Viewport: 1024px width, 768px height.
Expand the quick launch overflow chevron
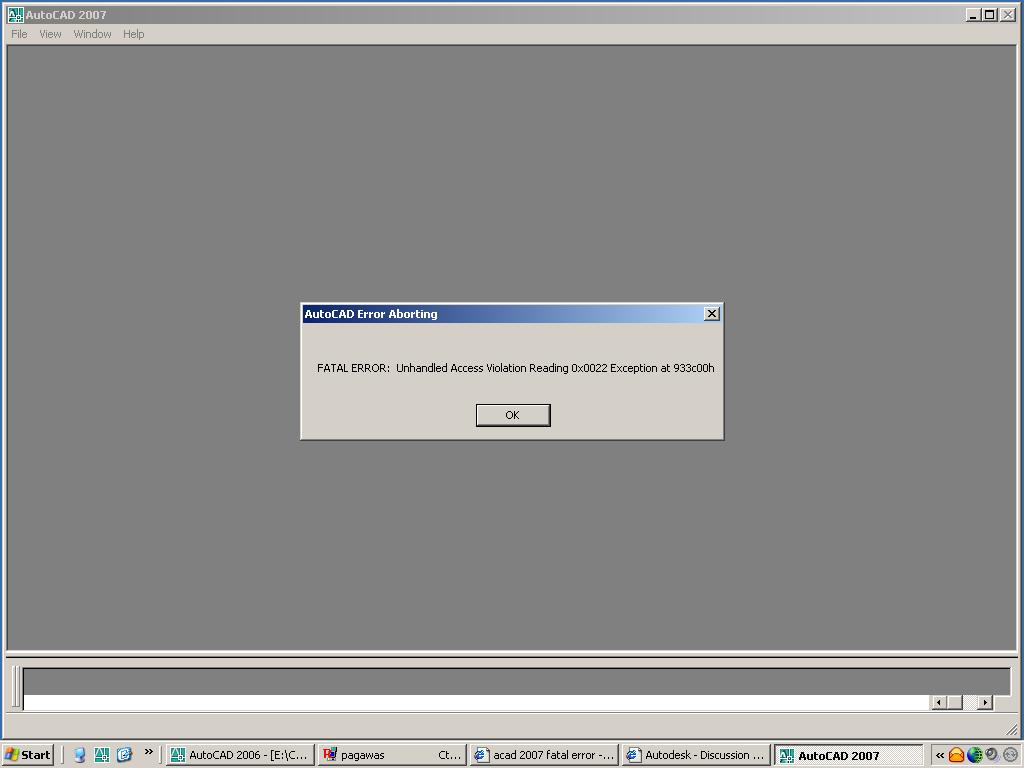click(x=148, y=752)
